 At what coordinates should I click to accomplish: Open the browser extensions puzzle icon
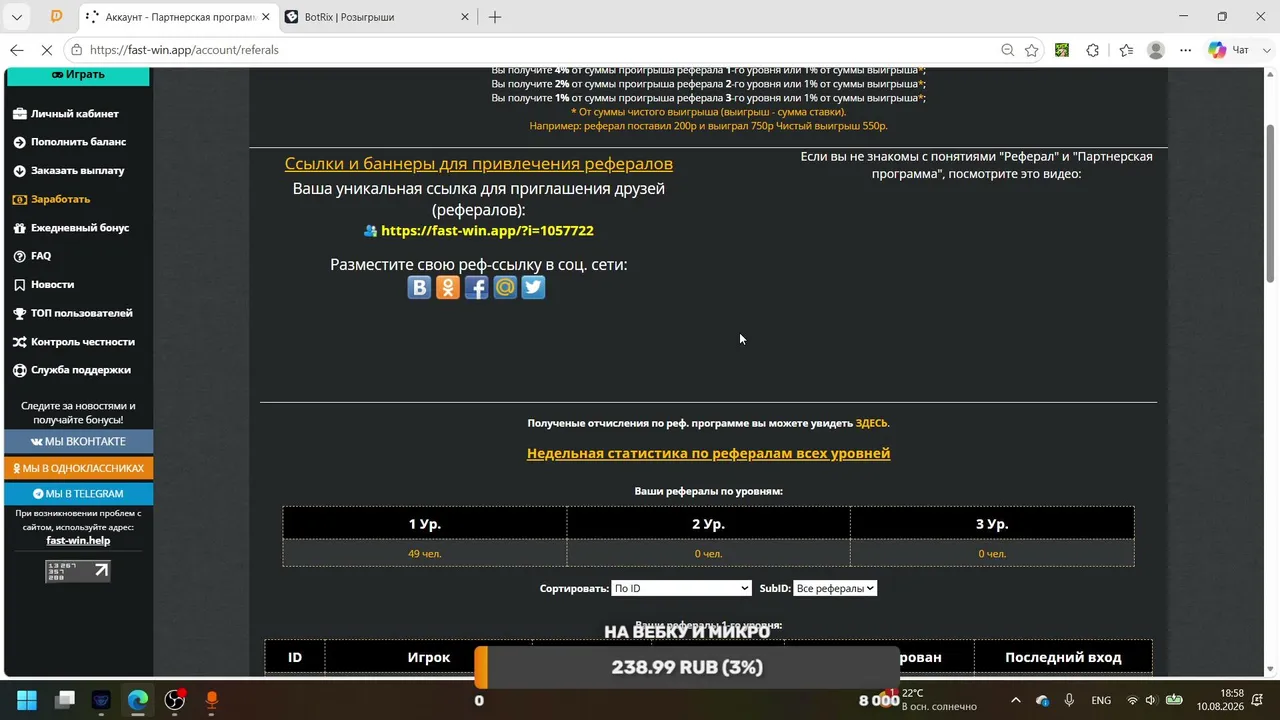(1093, 50)
